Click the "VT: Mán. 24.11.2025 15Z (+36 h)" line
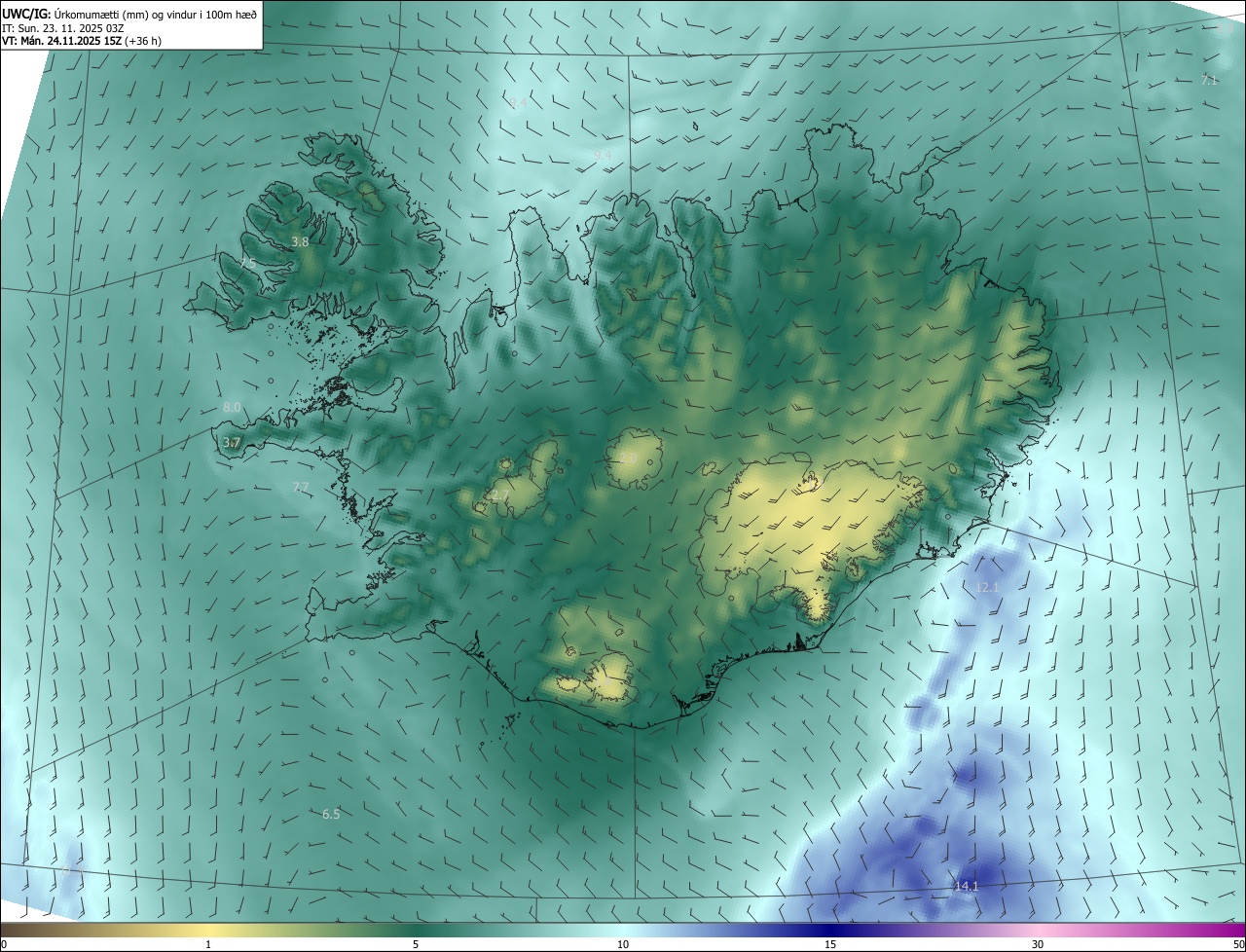The image size is (1246, 952). pyautogui.click(x=81, y=42)
